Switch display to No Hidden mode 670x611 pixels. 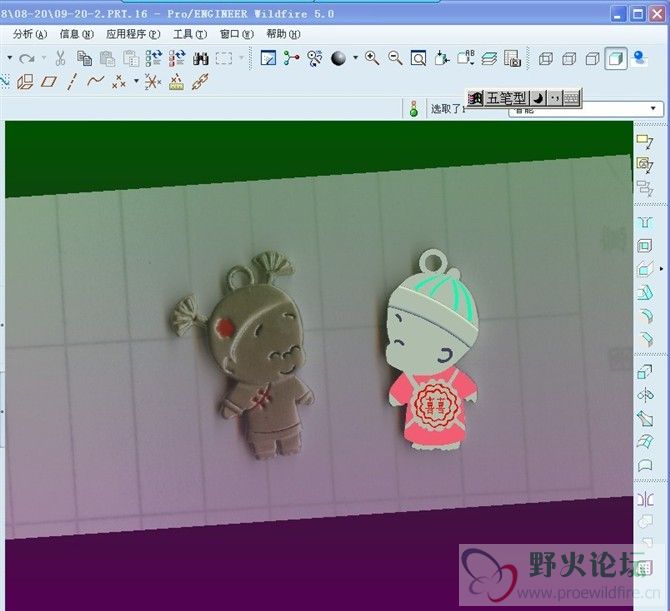tap(592, 58)
